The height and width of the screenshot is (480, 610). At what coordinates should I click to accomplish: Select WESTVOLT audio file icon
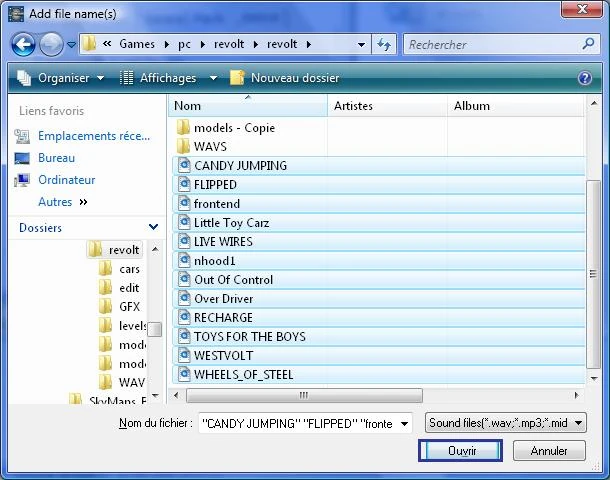coord(184,355)
